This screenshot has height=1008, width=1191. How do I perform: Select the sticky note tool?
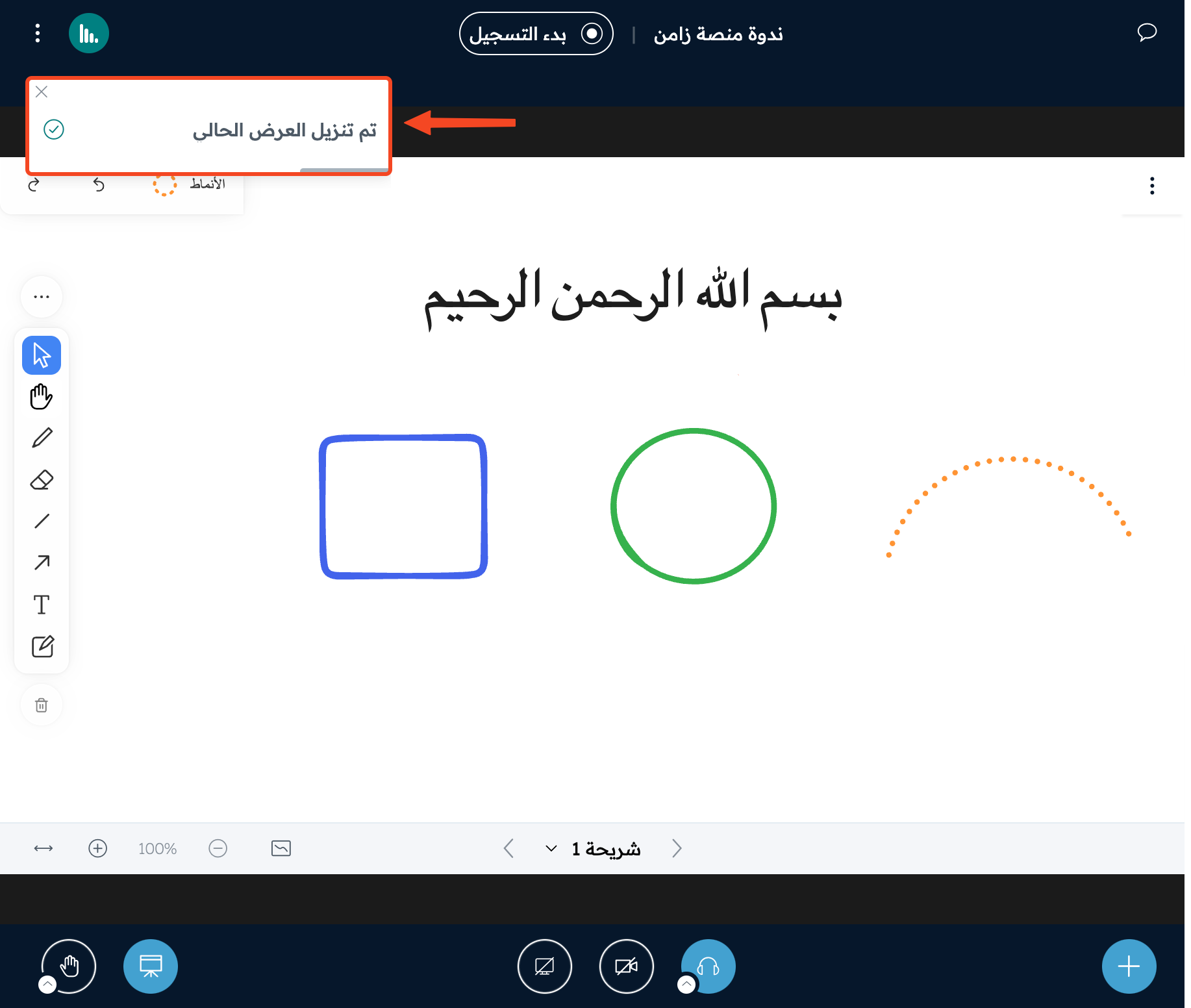click(42, 646)
